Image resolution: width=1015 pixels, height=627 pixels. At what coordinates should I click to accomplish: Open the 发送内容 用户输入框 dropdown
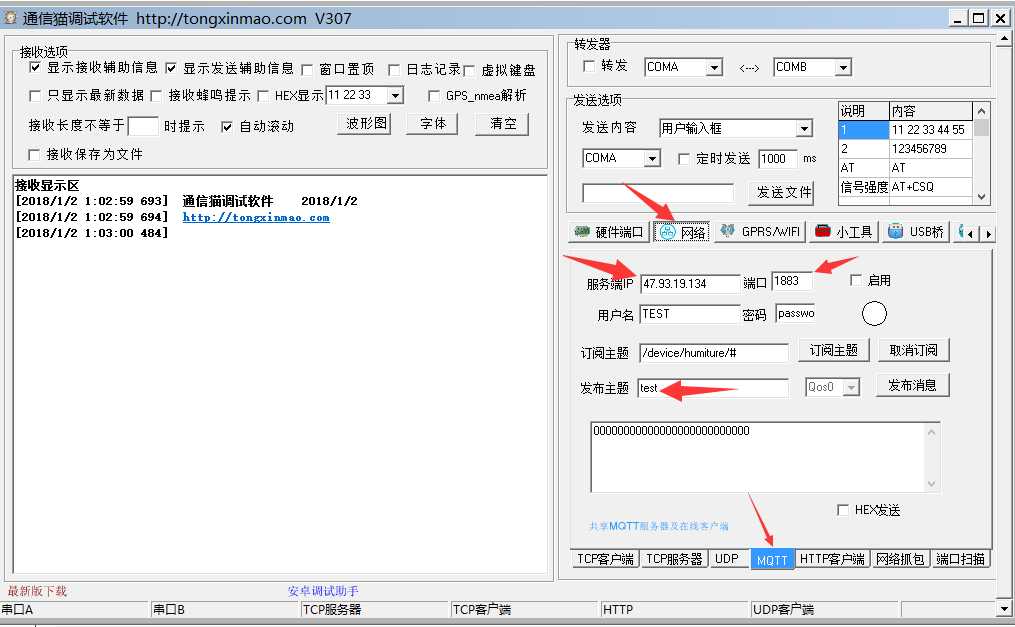(804, 129)
